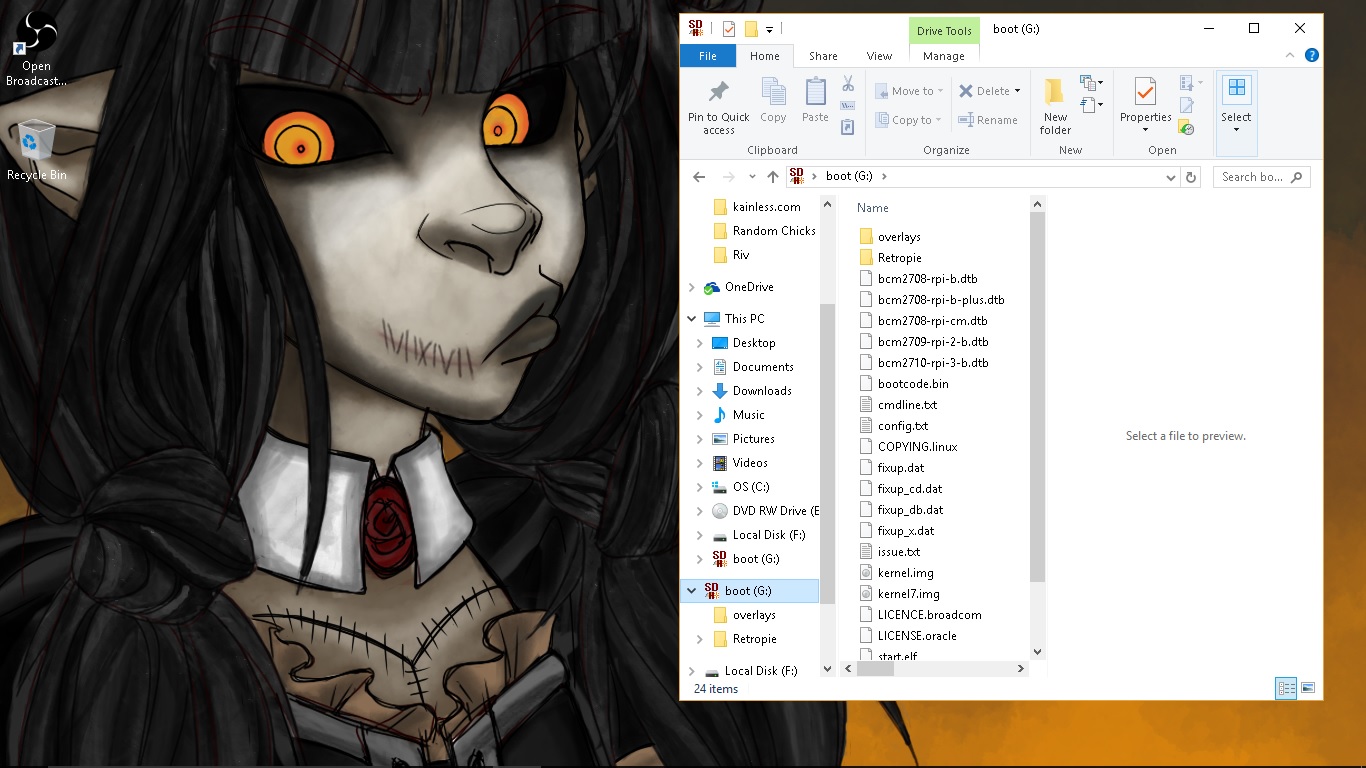This screenshot has height=768, width=1366.
Task: Click the Forward navigation arrow
Action: (729, 177)
